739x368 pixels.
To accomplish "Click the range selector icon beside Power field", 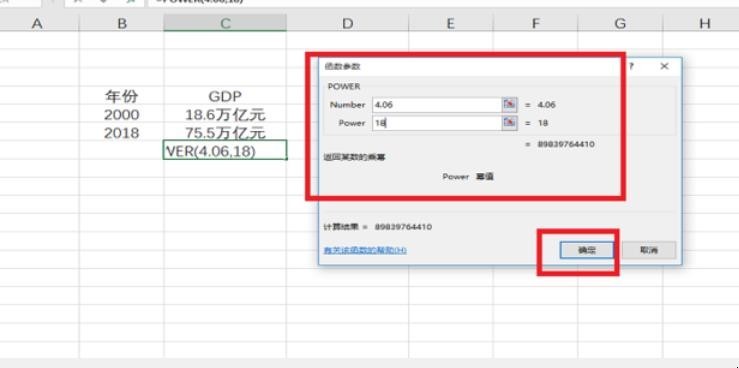I will 509,123.
